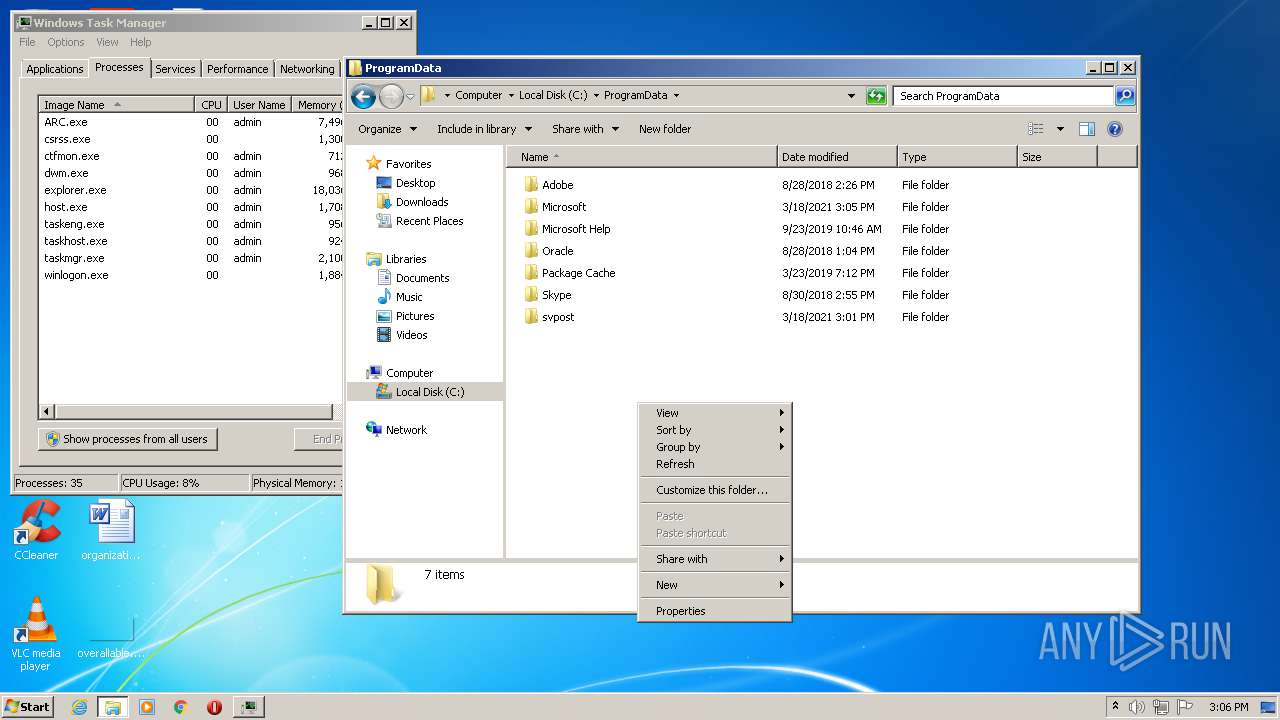The image size is (1280, 720).
Task: Select the Adobe folder icon
Action: [531, 185]
